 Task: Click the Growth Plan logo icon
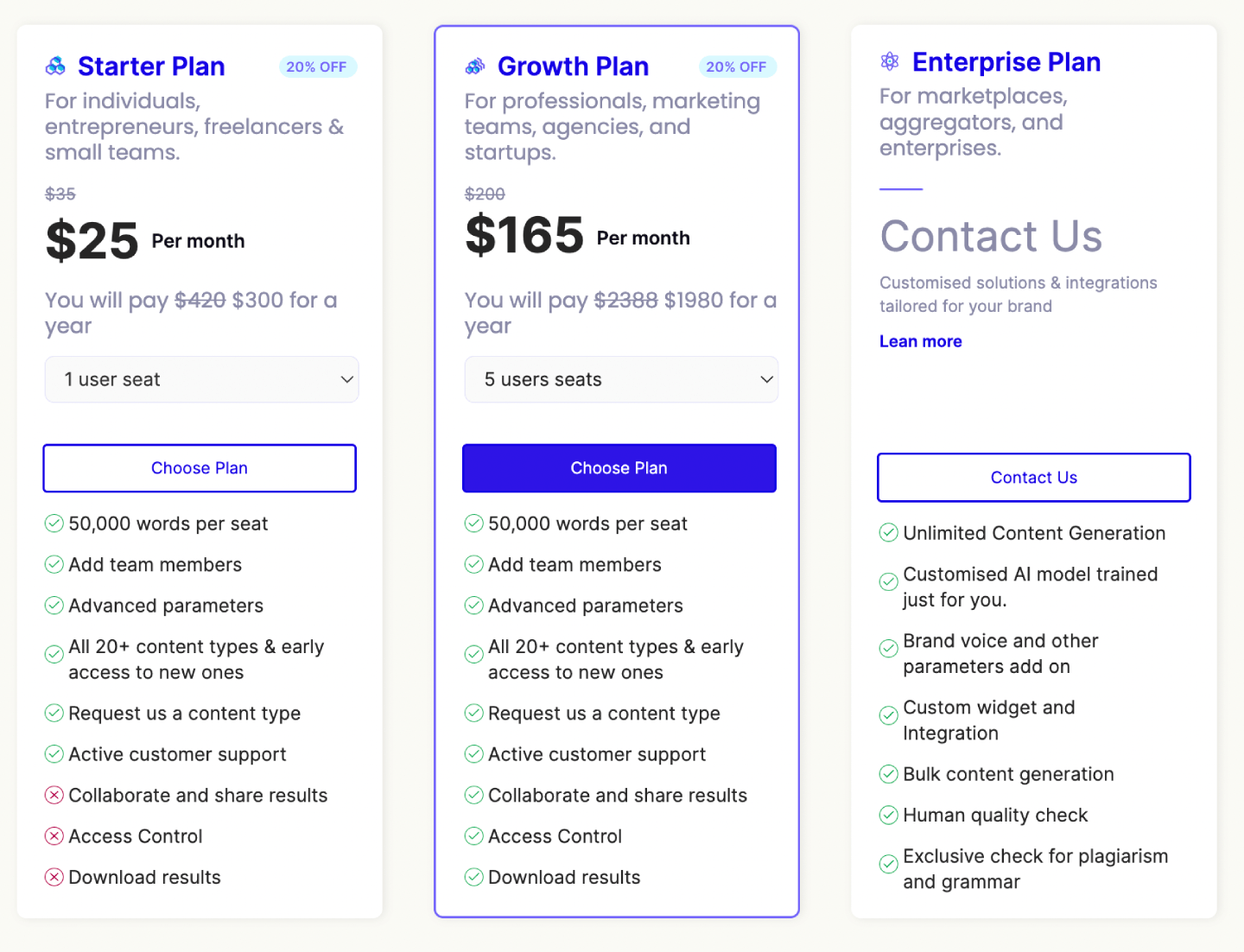(475, 67)
